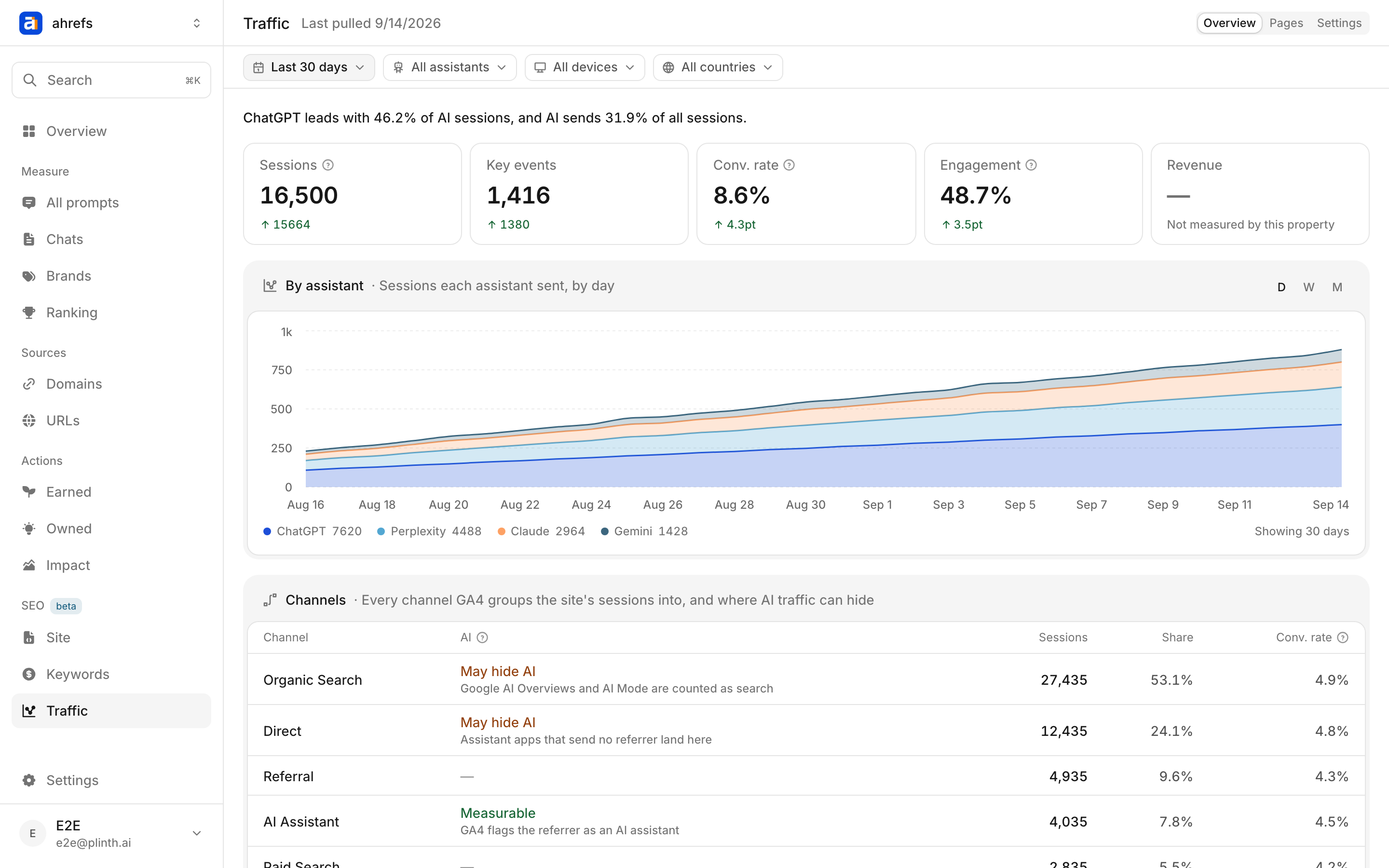Click the Engagement help icon

pos(1032,165)
